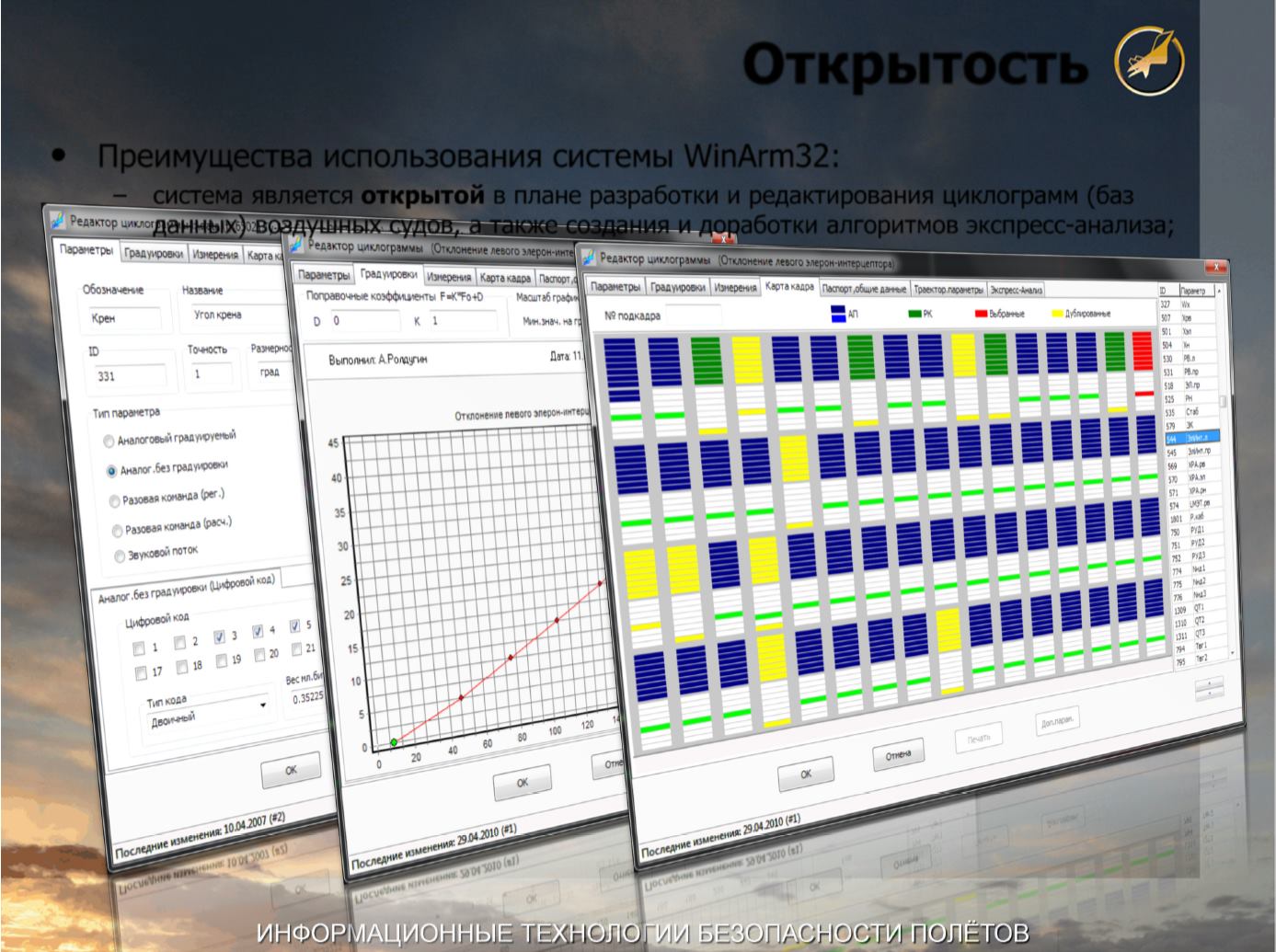The image size is (1276, 952).
Task: Enable digital code bit 18 checkbox
Action: tap(182, 666)
